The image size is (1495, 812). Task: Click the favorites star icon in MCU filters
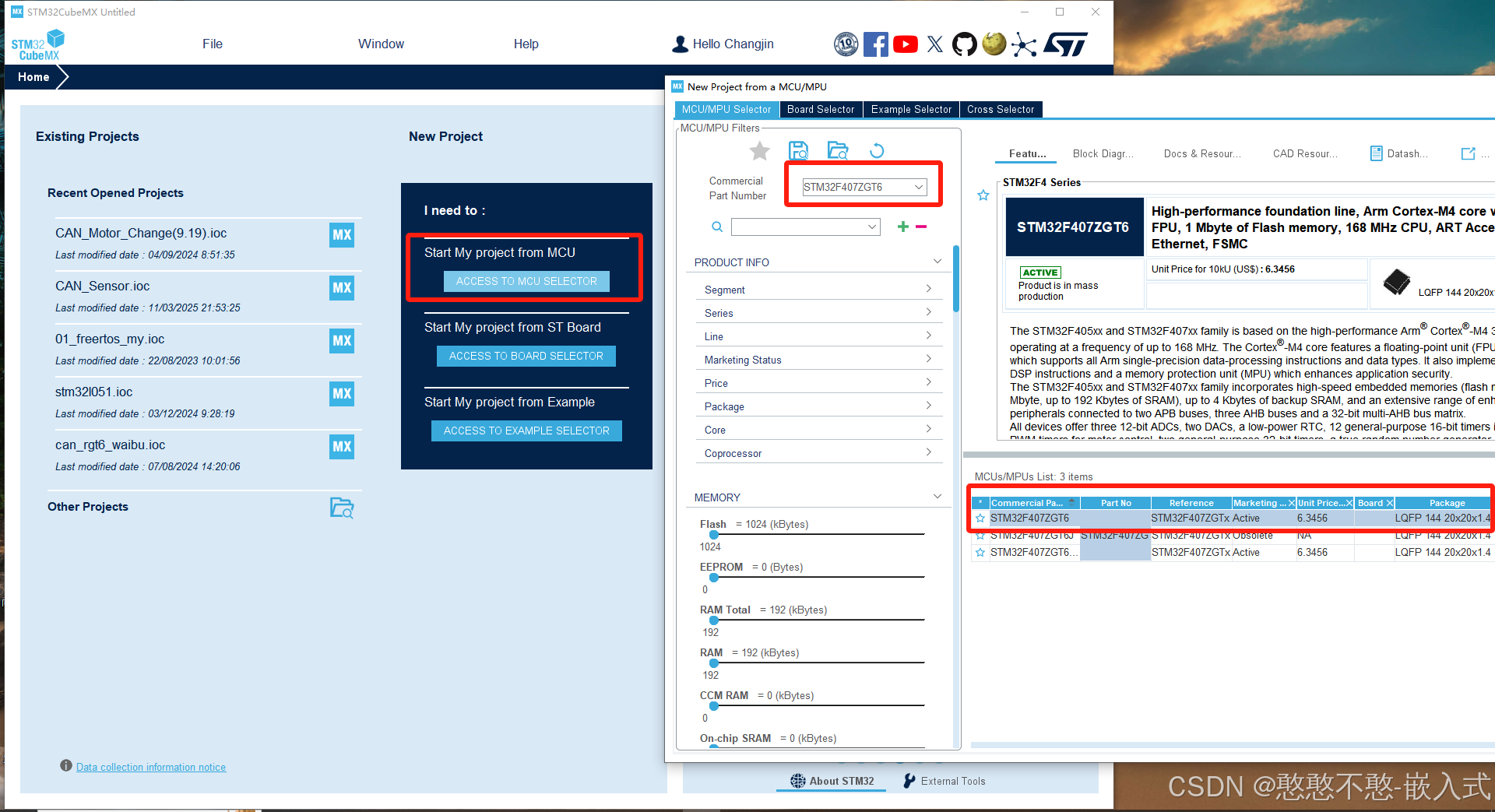[x=759, y=150]
